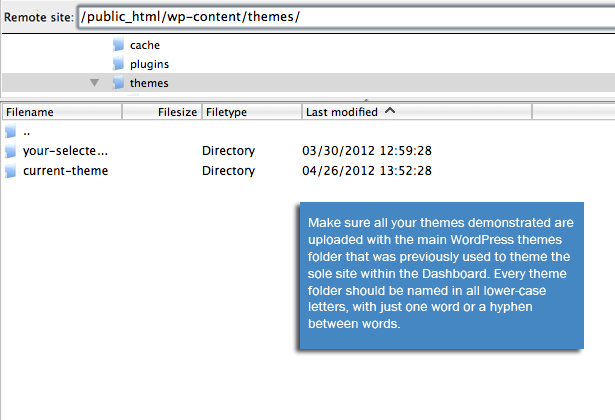Sort by Filesize column header

tap(162, 112)
